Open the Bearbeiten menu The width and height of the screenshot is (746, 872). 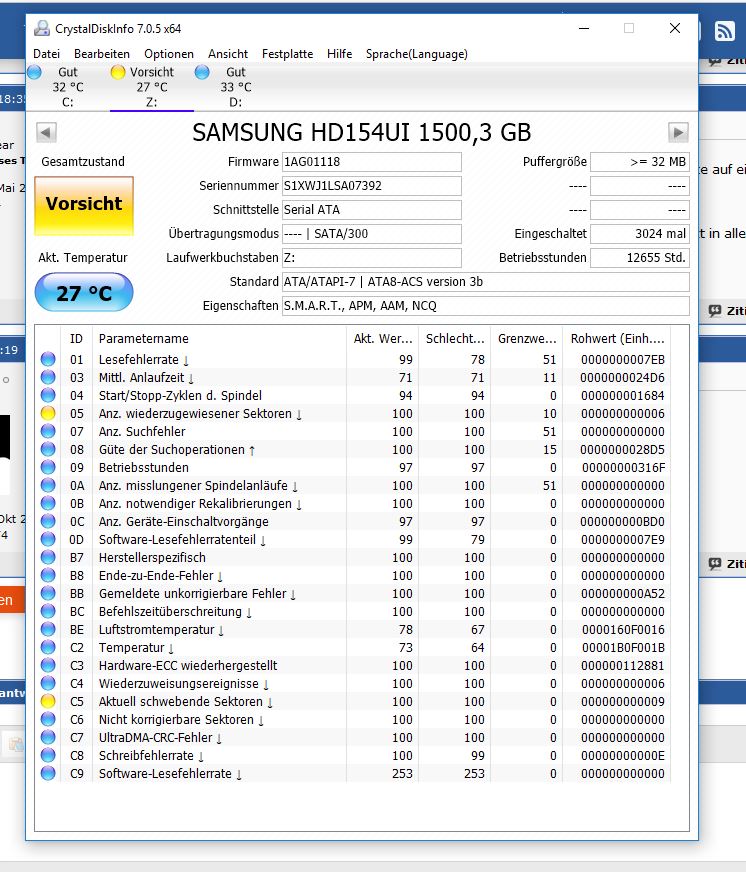click(102, 54)
